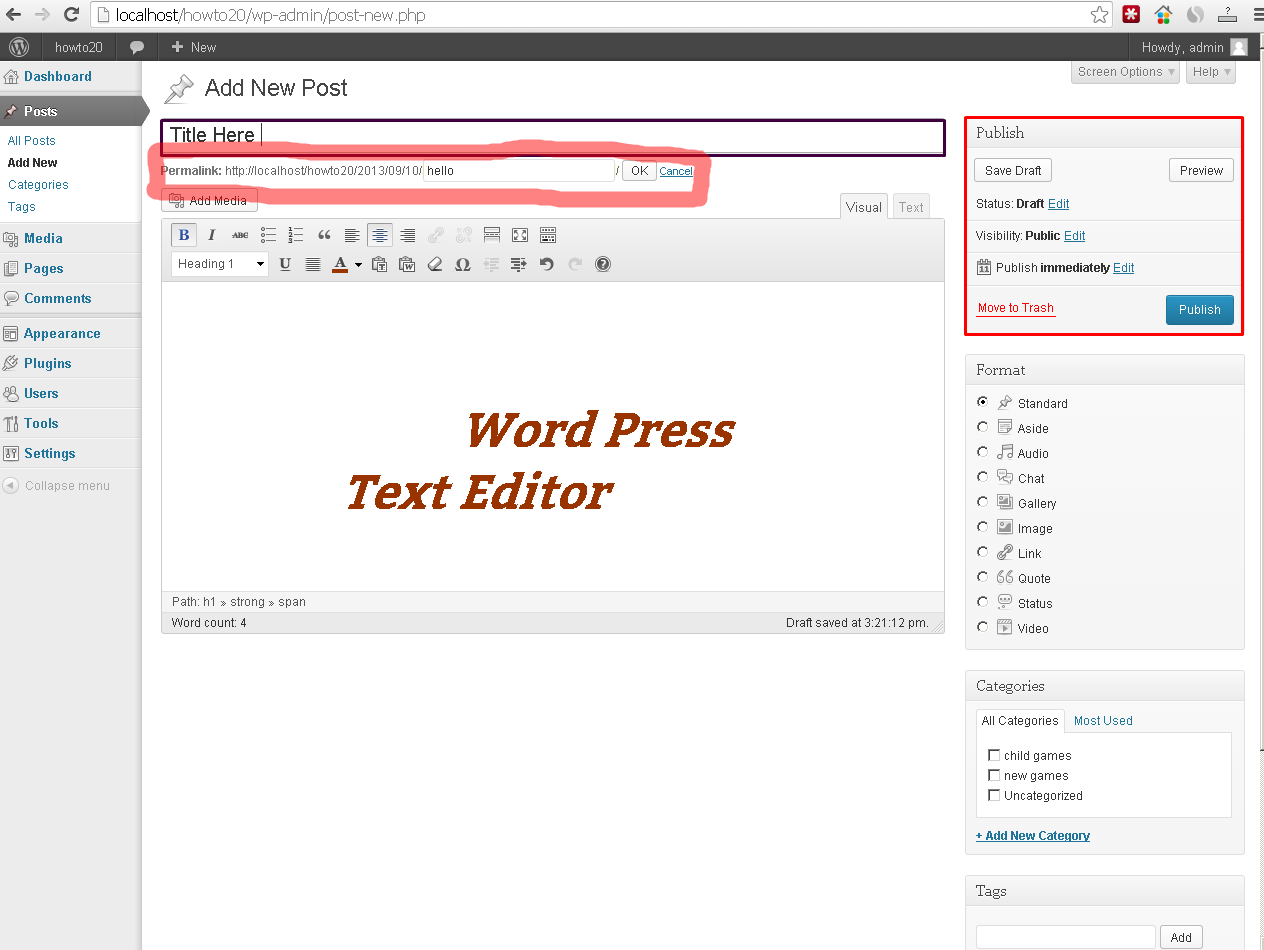
Task: Select the Audio post format
Action: pyautogui.click(x=982, y=452)
